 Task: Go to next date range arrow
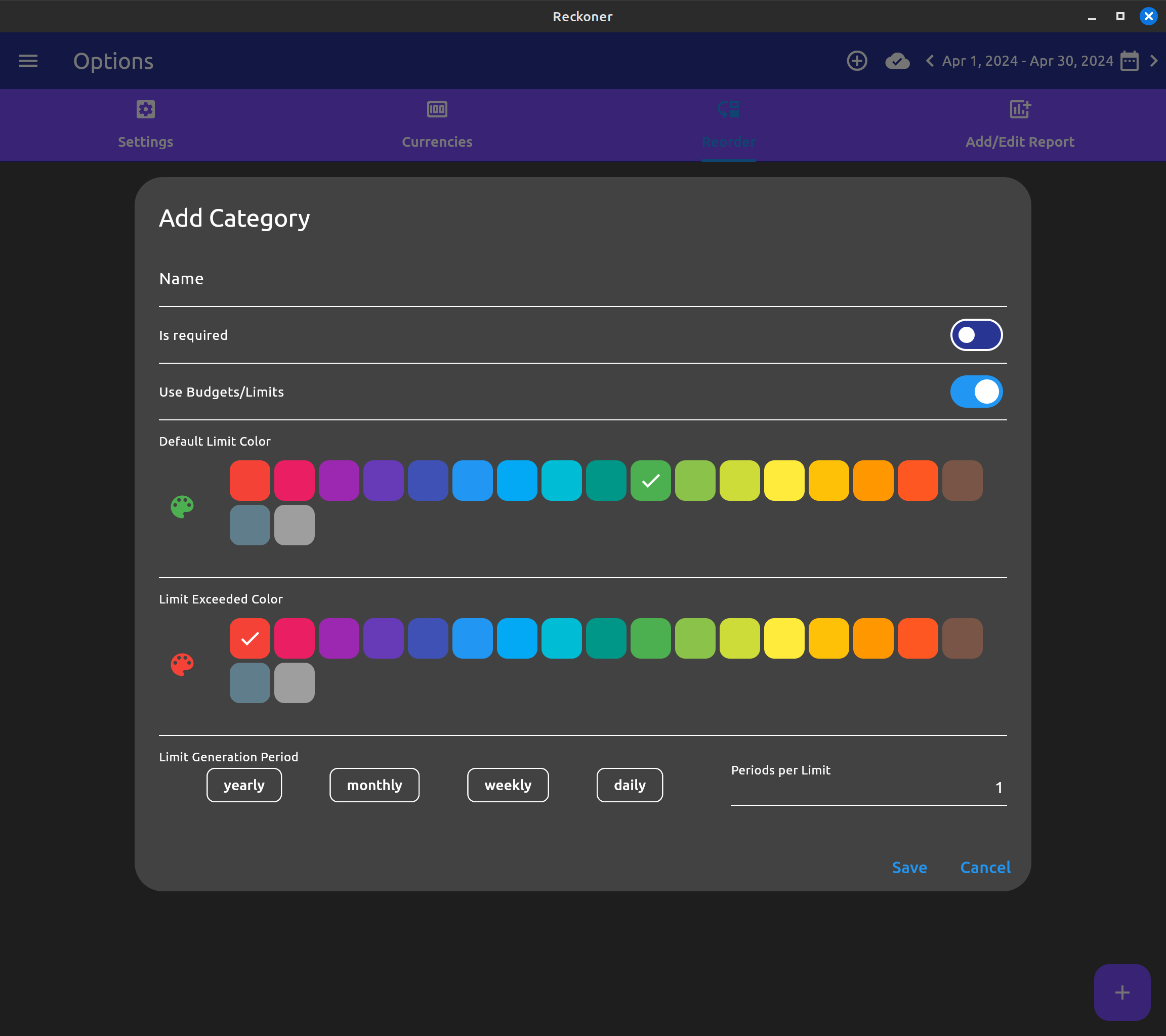point(1153,61)
